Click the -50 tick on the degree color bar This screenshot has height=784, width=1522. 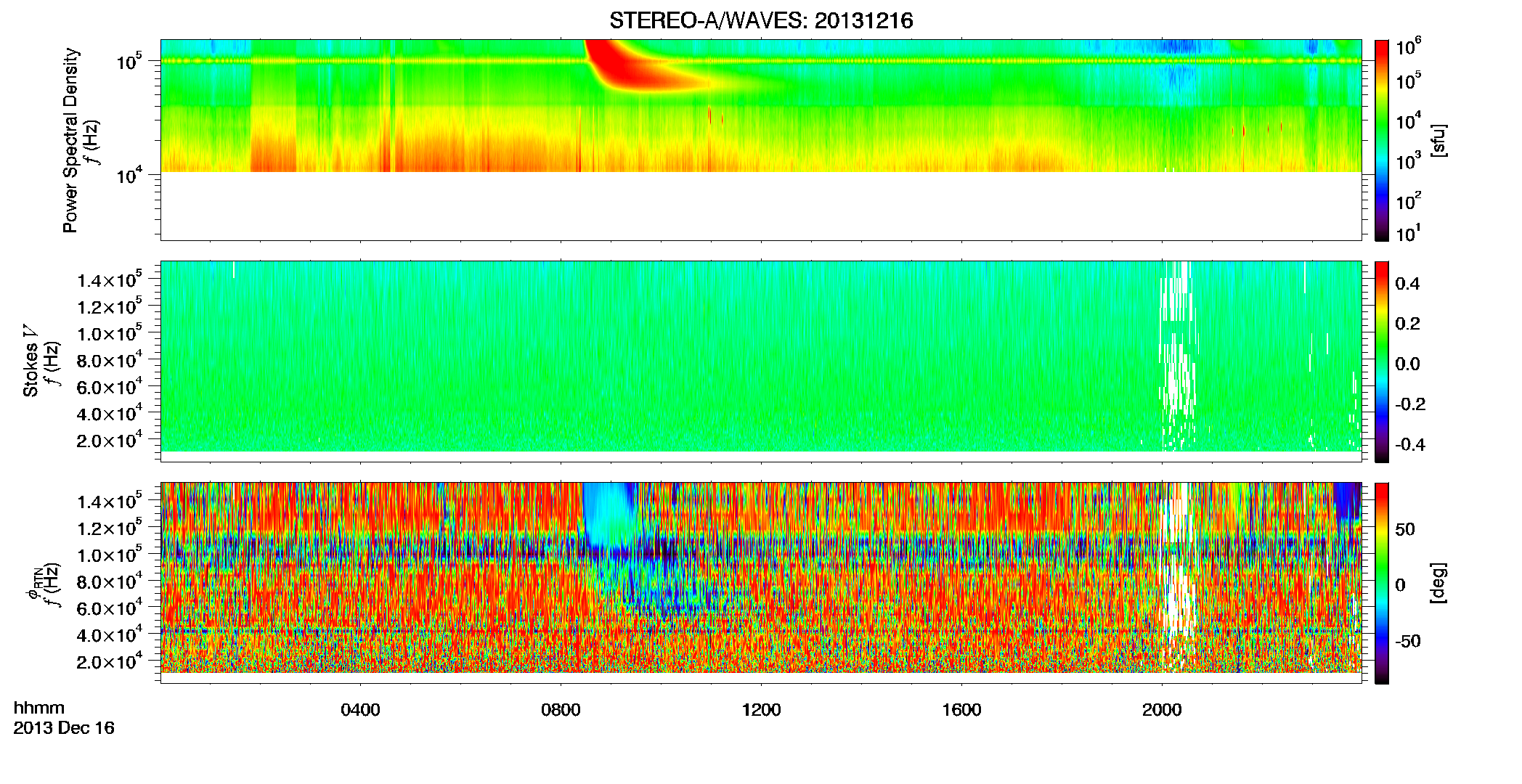tap(1407, 642)
